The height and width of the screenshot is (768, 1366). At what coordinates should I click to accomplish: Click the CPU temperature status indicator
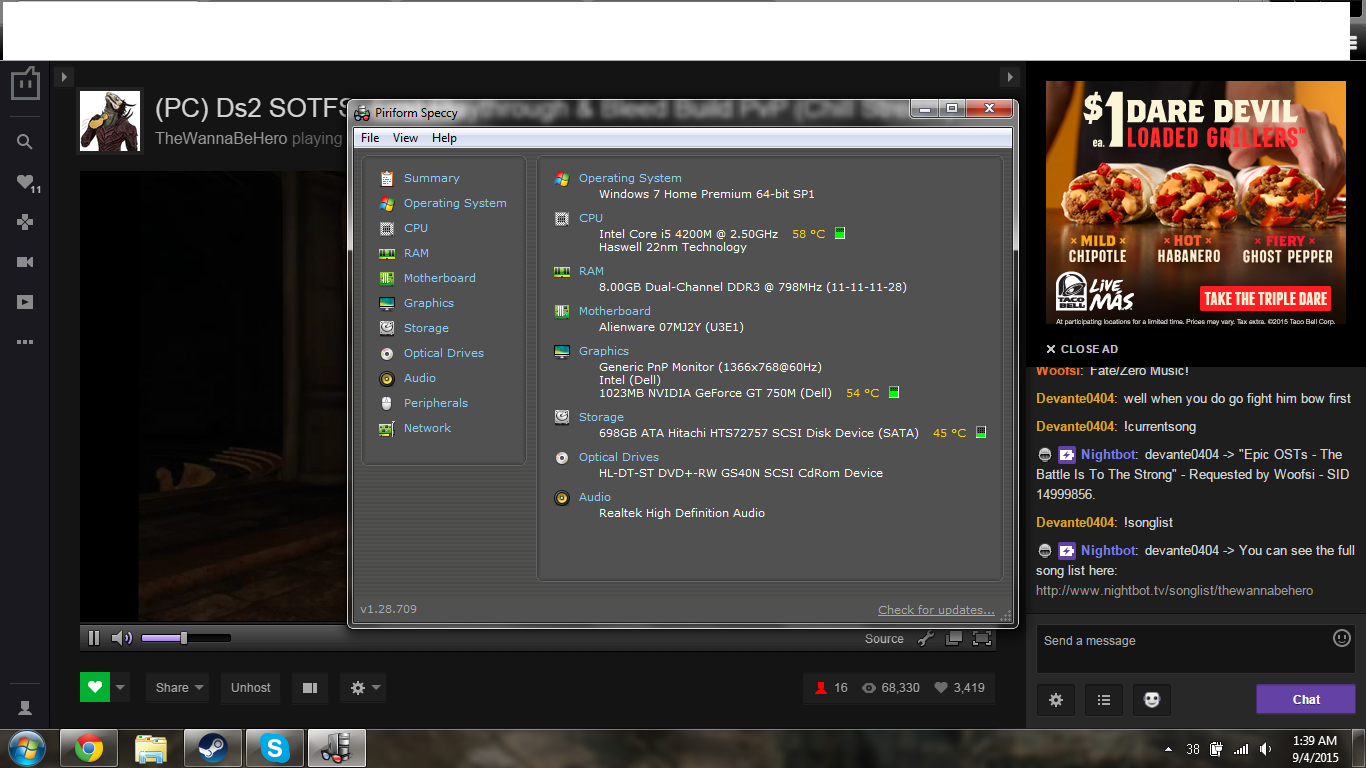pyautogui.click(x=840, y=233)
